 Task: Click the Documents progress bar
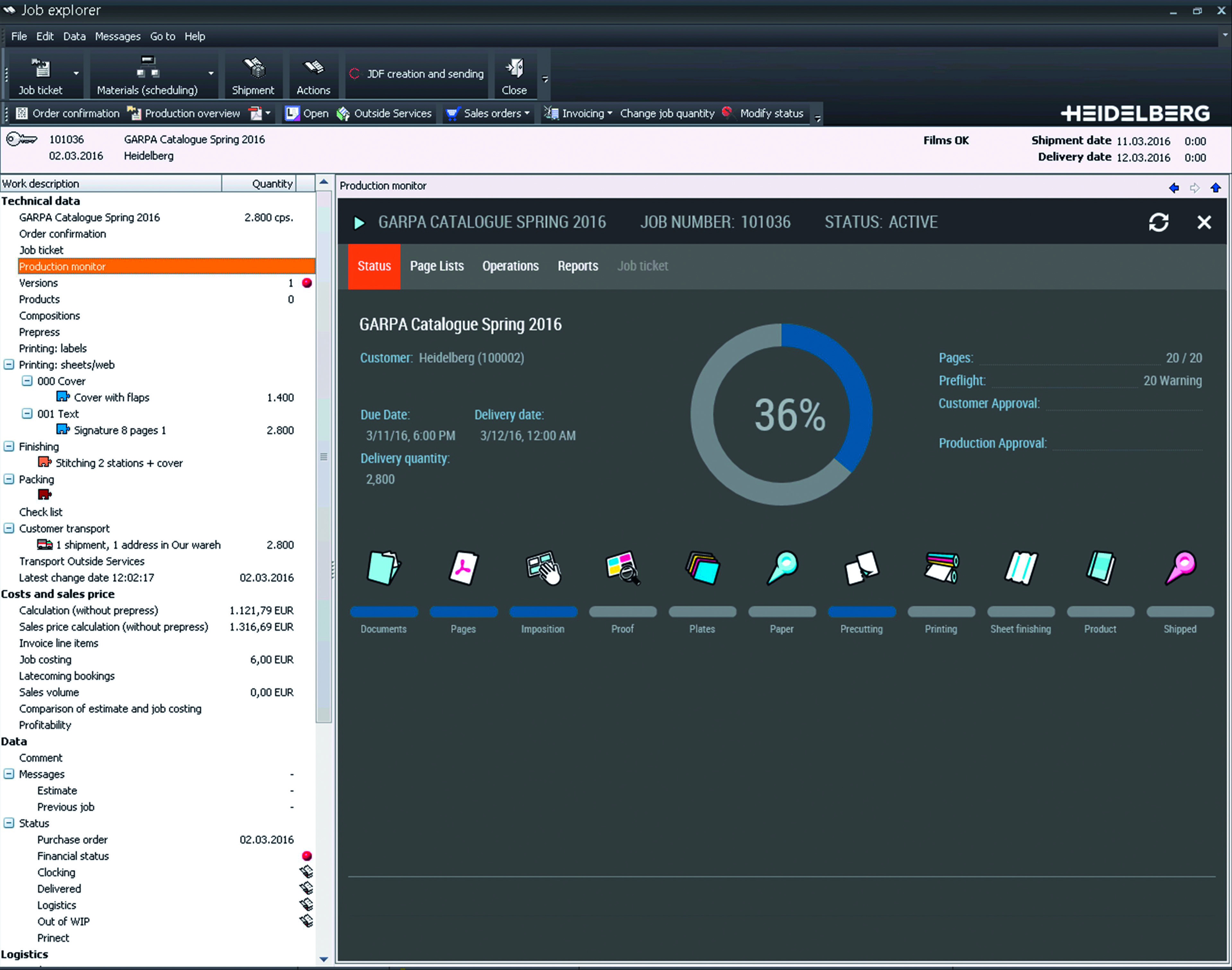384,612
